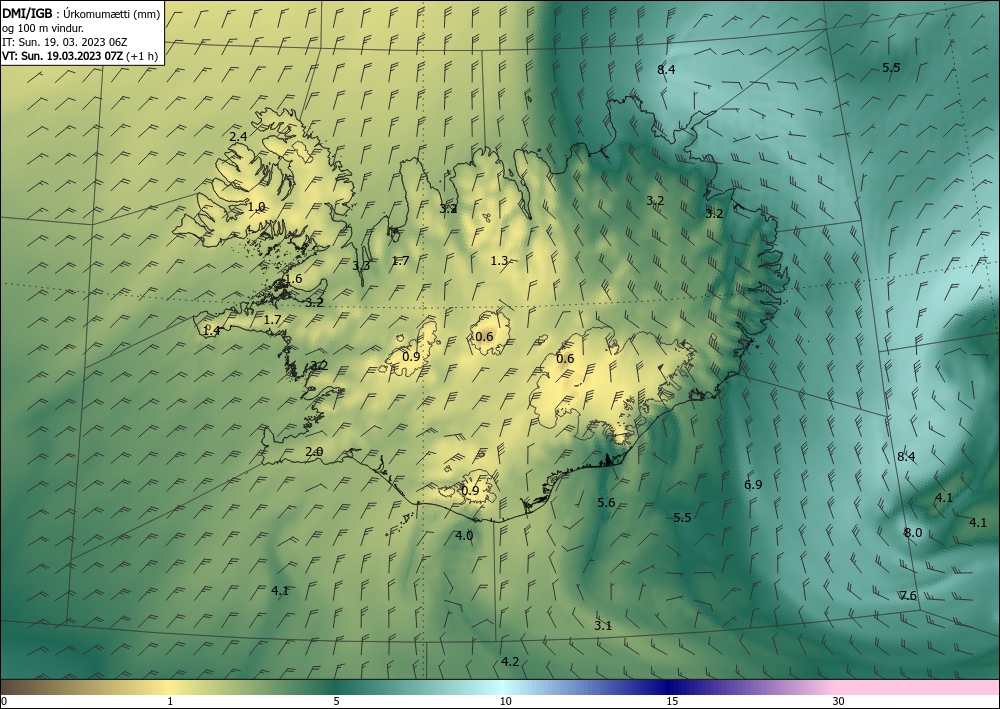The height and width of the screenshot is (709, 1000).
Task: Click the 1.6 value label
Action: [293, 279]
